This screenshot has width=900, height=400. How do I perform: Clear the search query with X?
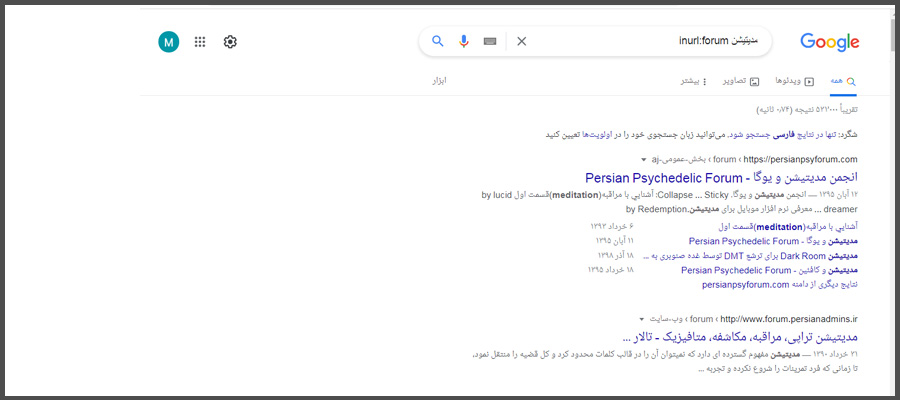click(x=521, y=41)
